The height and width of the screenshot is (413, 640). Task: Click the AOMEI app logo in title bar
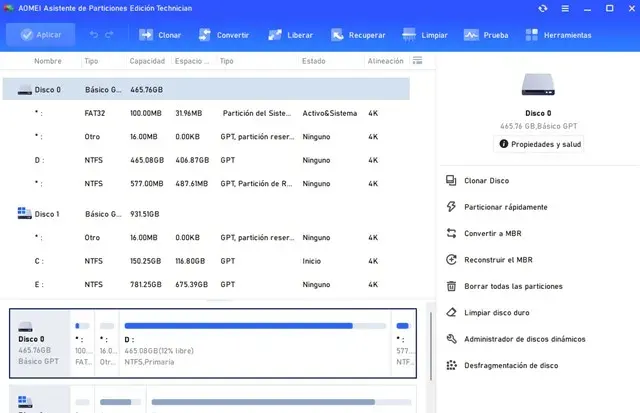(x=9, y=8)
